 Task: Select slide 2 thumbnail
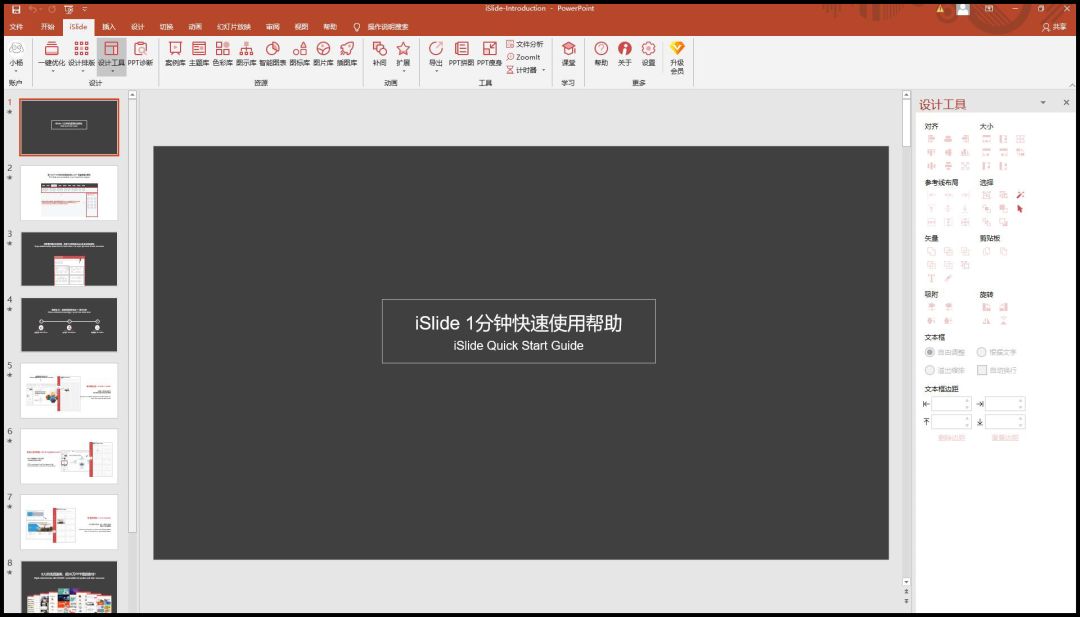[69, 193]
